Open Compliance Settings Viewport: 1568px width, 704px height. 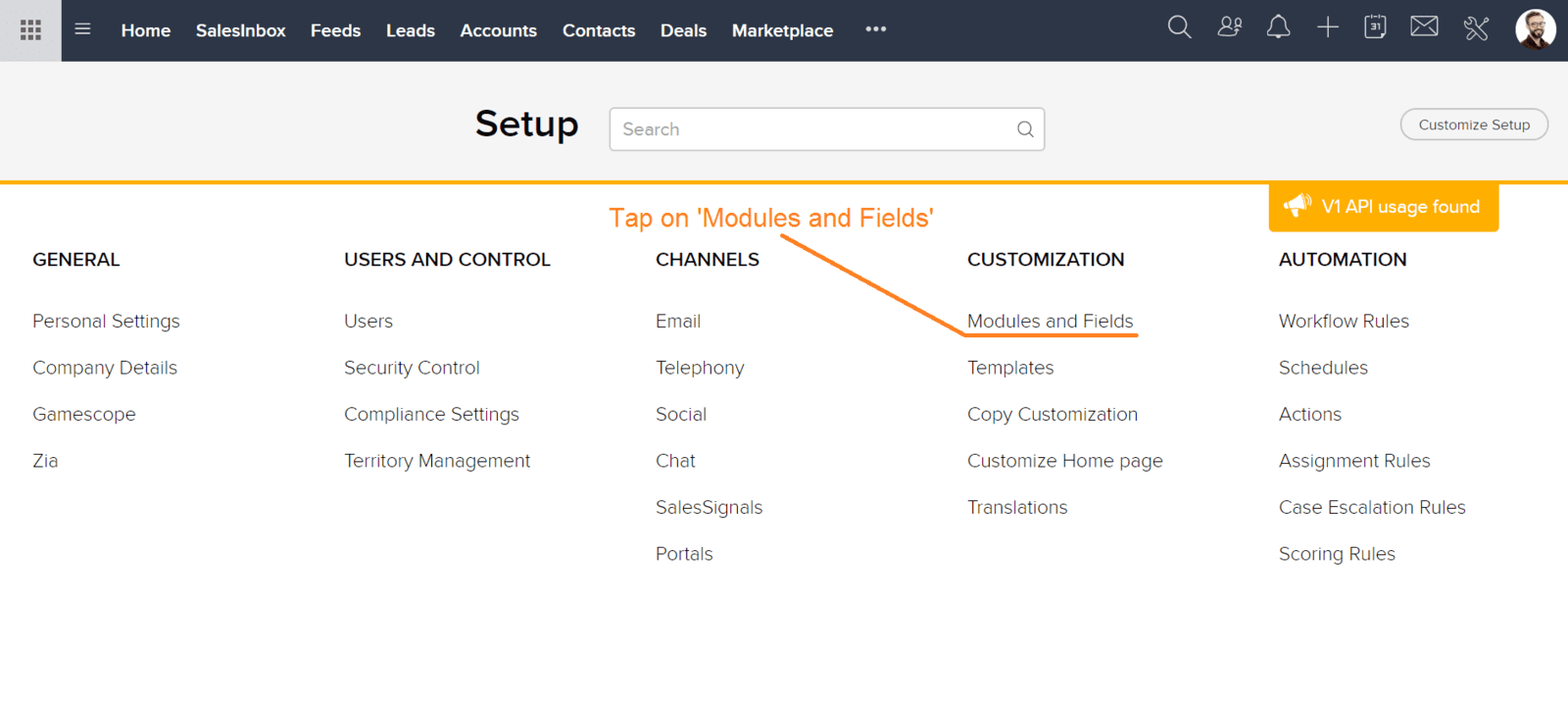[x=432, y=415]
